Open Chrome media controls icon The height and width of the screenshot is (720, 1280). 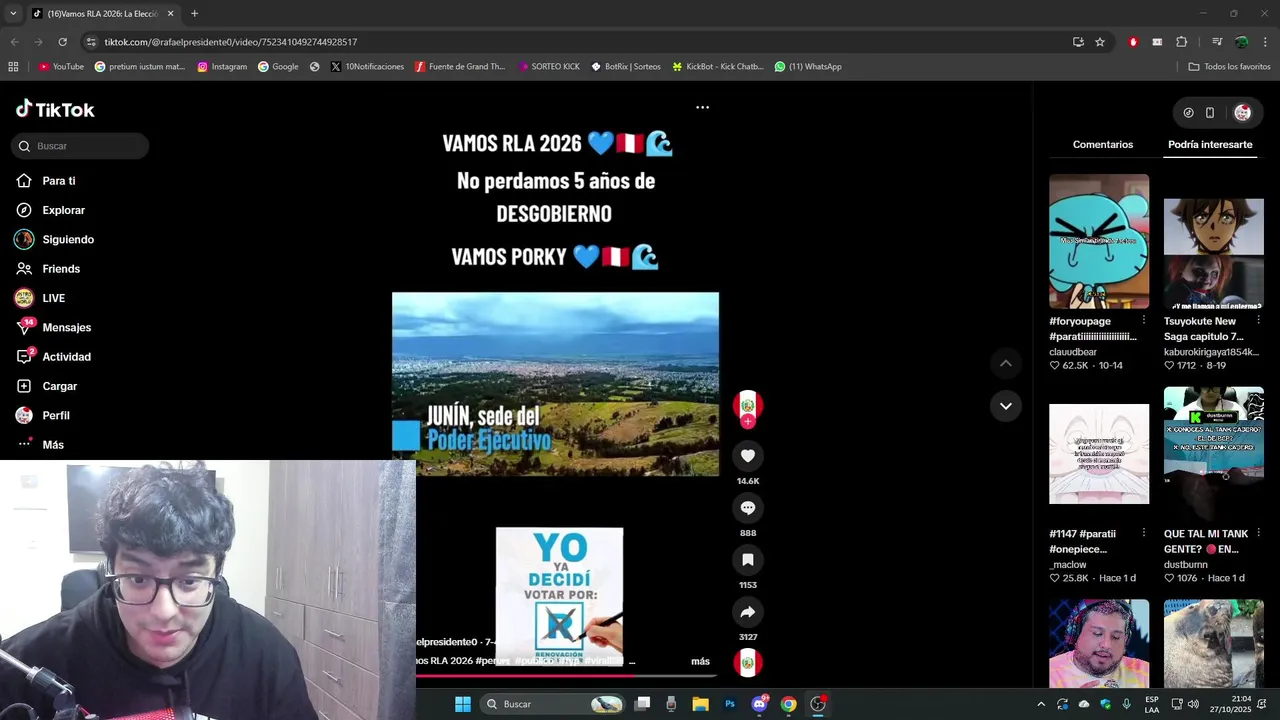[x=1217, y=42]
